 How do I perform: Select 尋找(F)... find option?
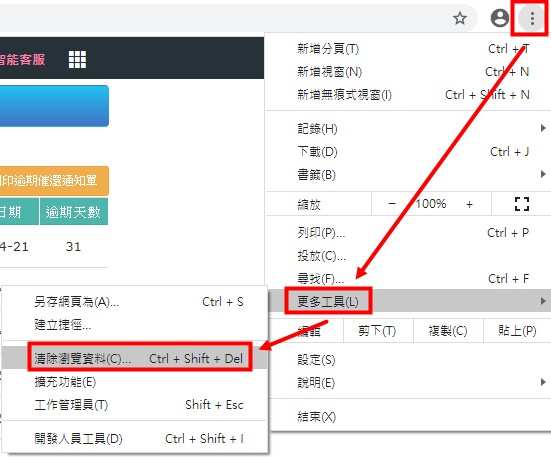click(x=408, y=279)
